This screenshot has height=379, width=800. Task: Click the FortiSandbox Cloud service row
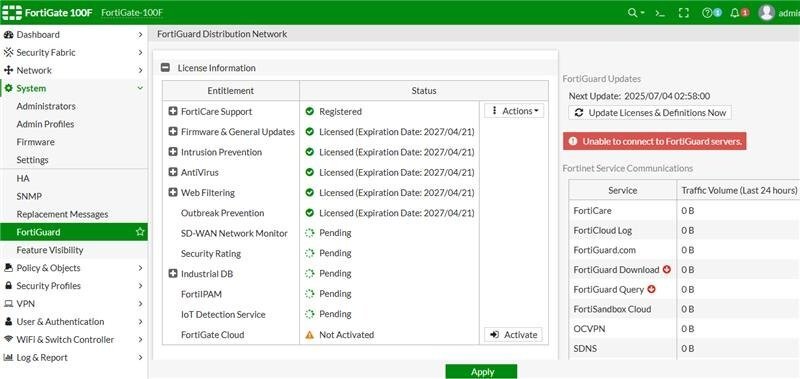[684, 309]
